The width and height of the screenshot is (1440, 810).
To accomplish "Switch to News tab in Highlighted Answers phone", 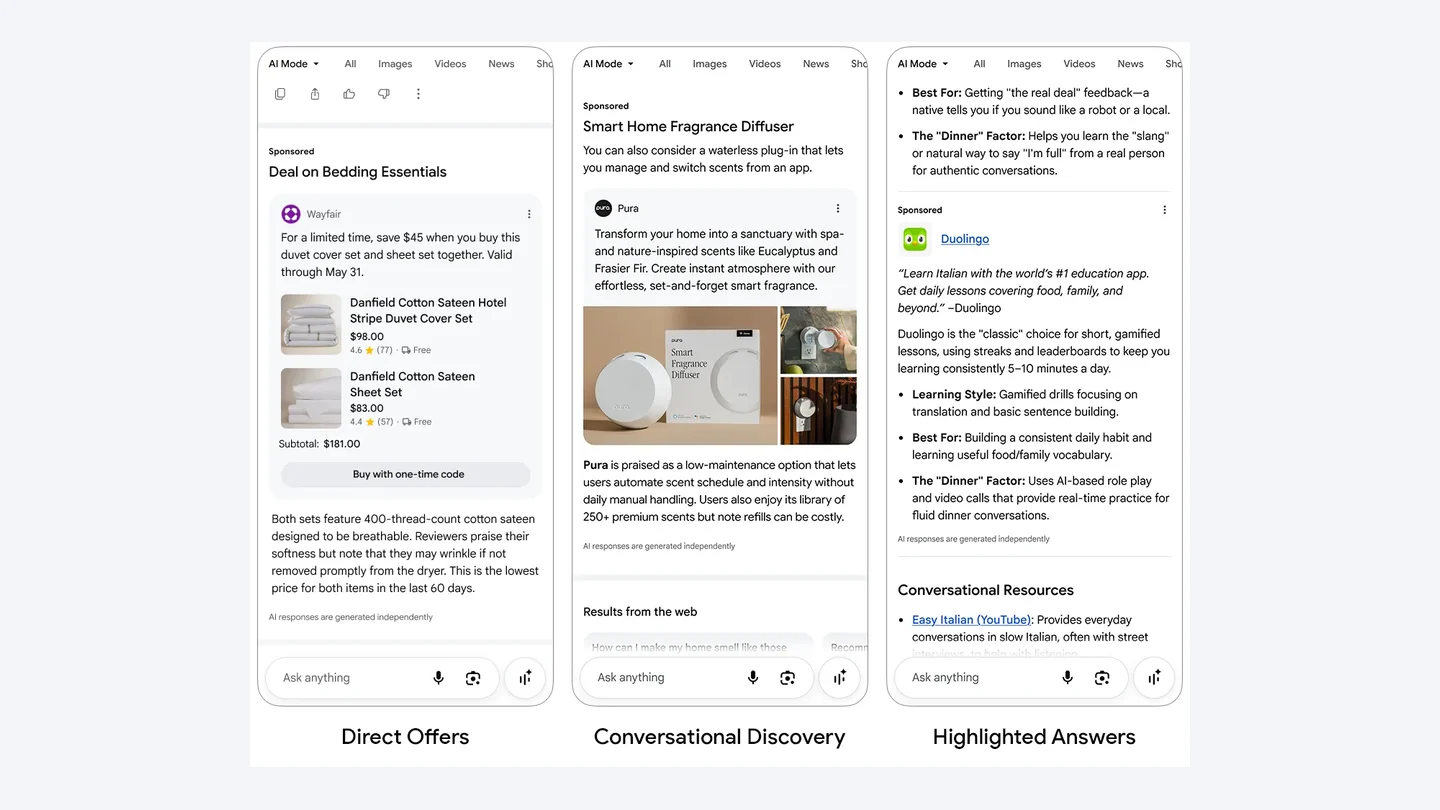I will 1130,64.
